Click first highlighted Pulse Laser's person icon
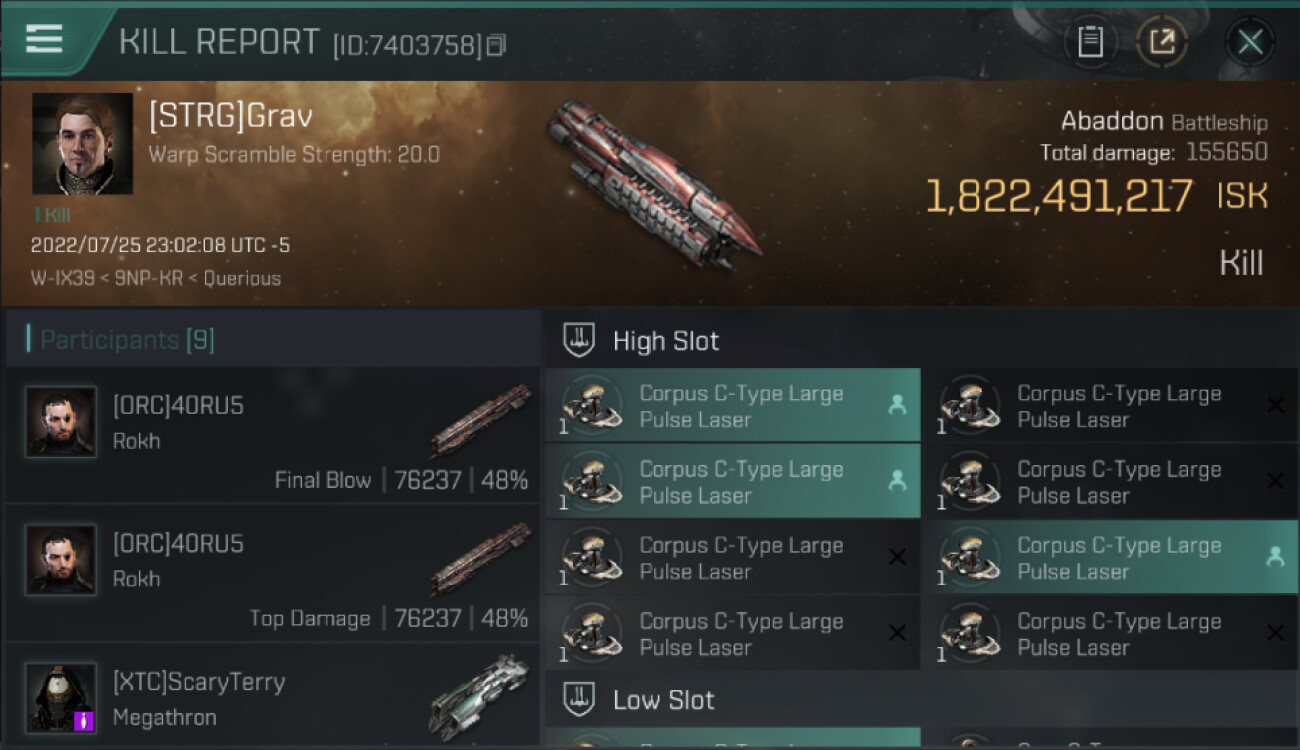This screenshot has height=750, width=1300. 896,405
